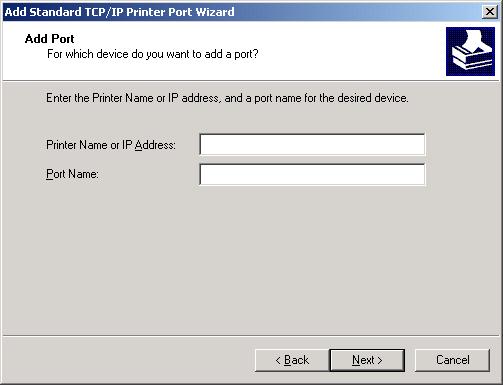Click blank title bar area left of X
The width and height of the screenshot is (503, 385).
357,12
